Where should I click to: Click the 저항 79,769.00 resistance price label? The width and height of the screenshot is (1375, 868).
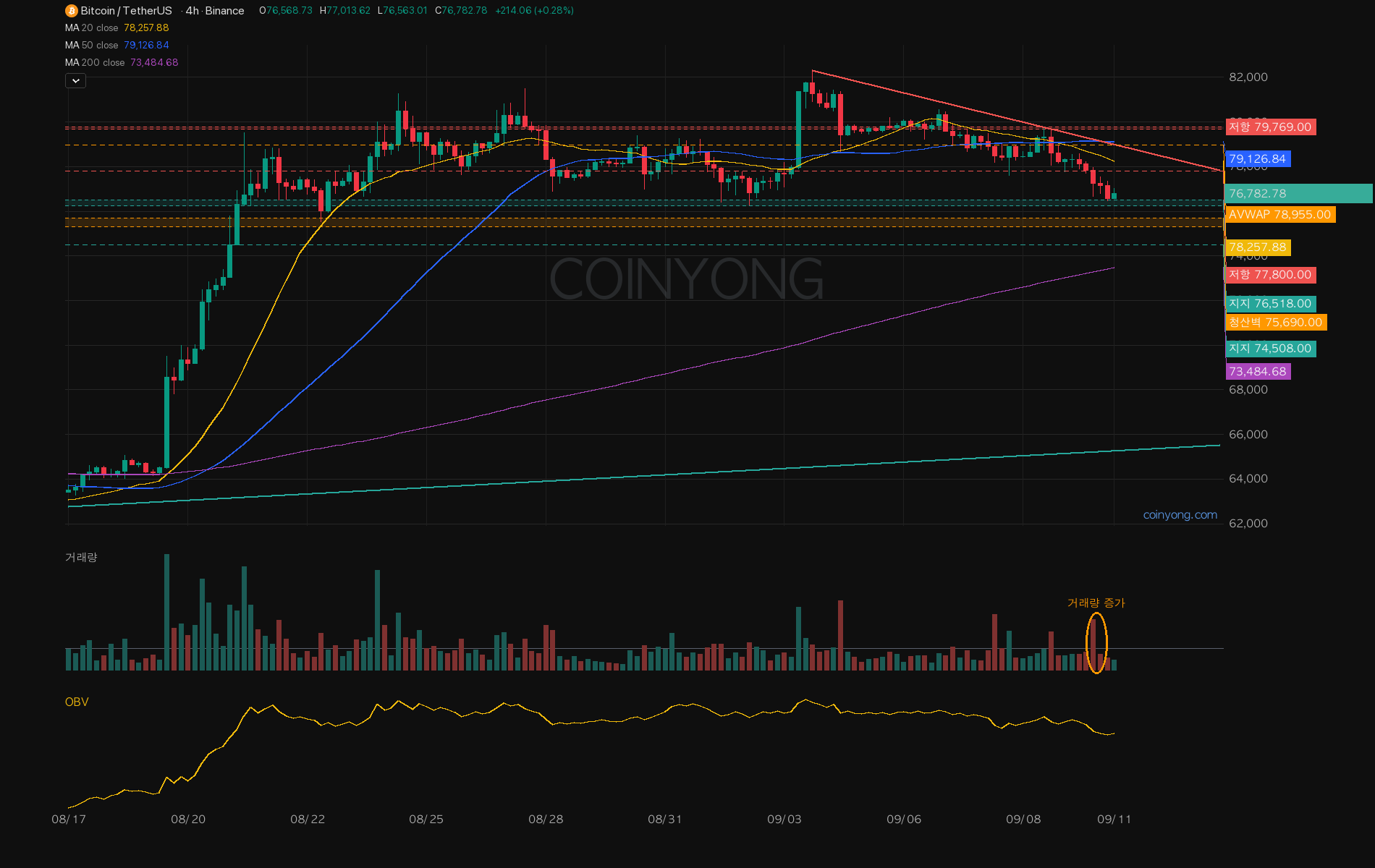click(x=1270, y=127)
